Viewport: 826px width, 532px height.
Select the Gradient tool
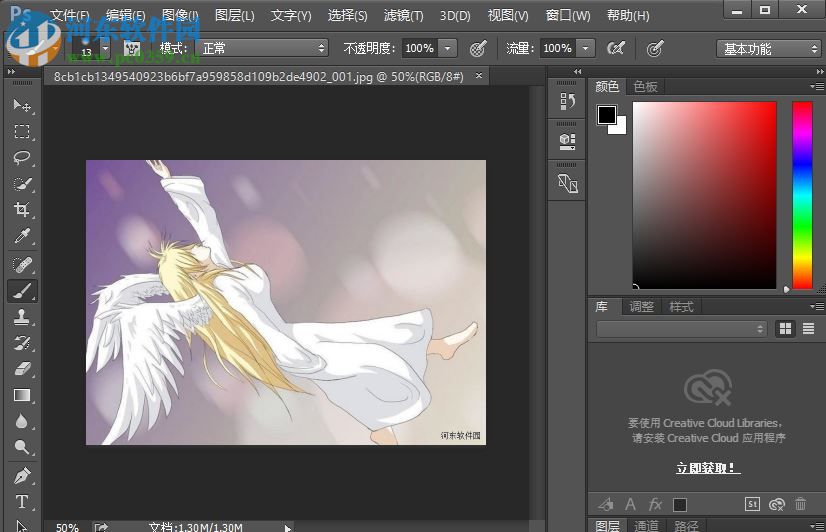point(22,396)
